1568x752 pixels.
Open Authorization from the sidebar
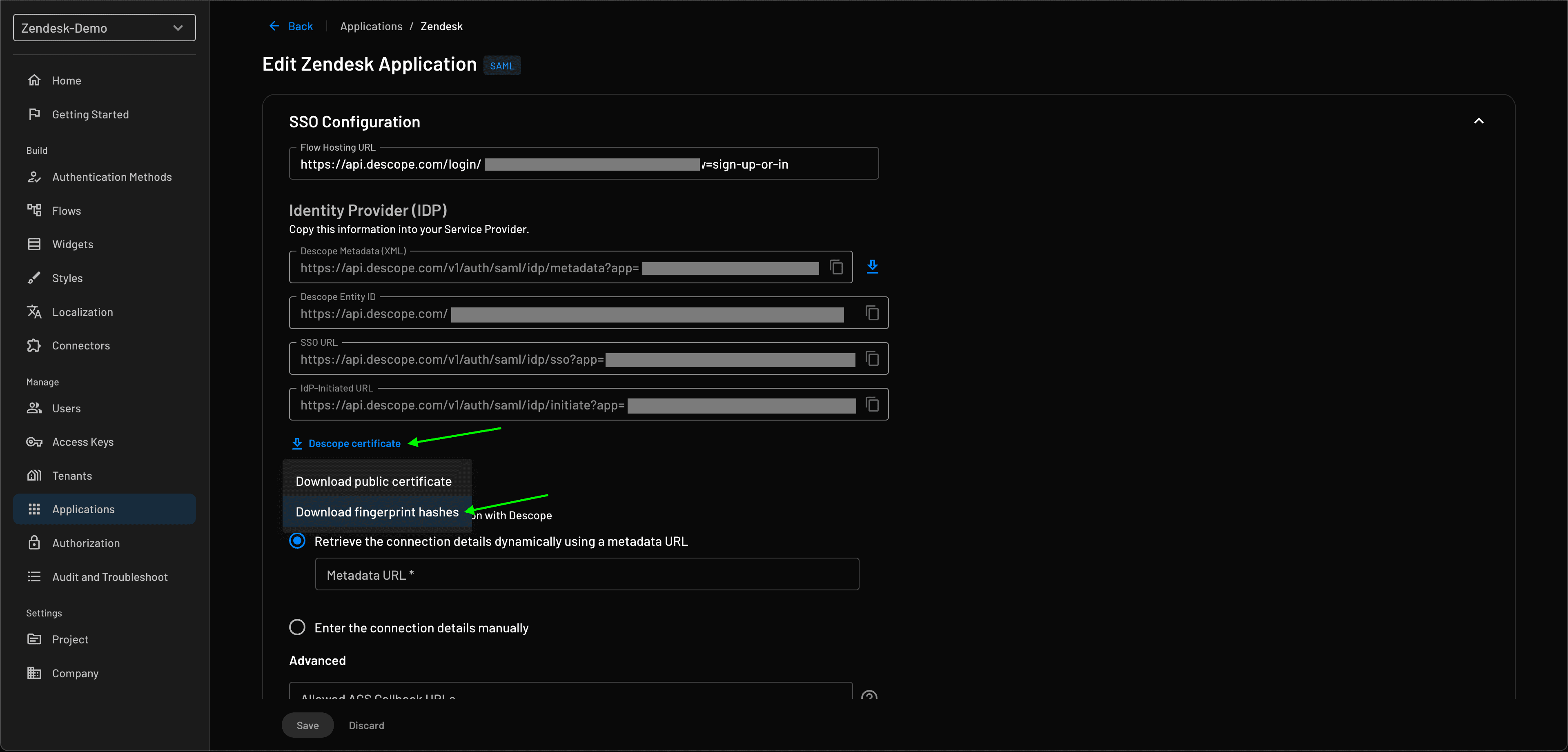coord(85,543)
